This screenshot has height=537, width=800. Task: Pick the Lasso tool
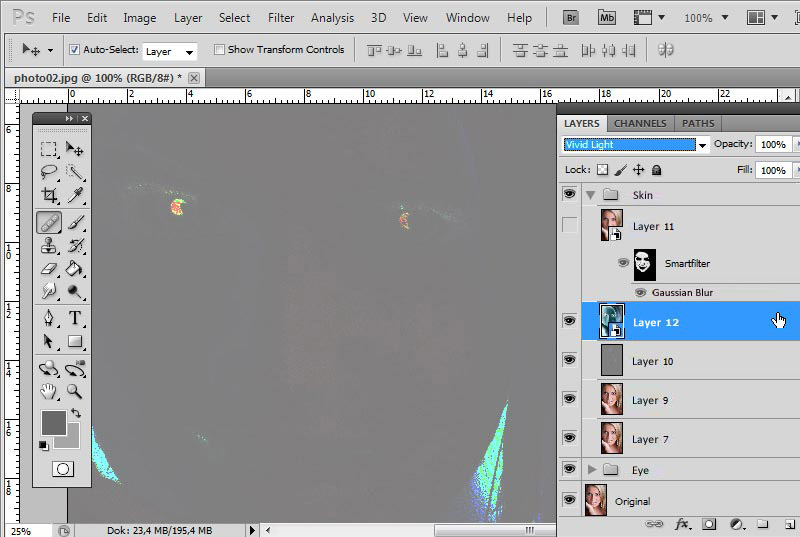(48, 172)
